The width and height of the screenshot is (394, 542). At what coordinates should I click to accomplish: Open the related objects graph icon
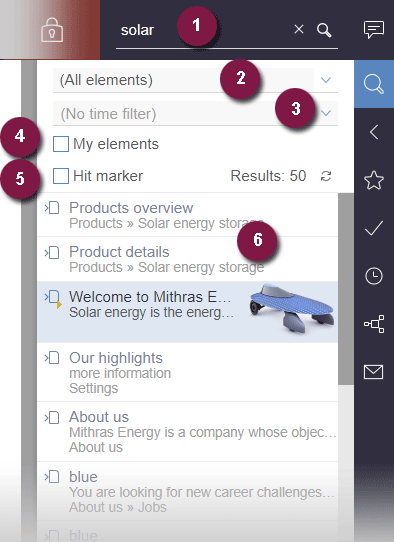coord(374,324)
